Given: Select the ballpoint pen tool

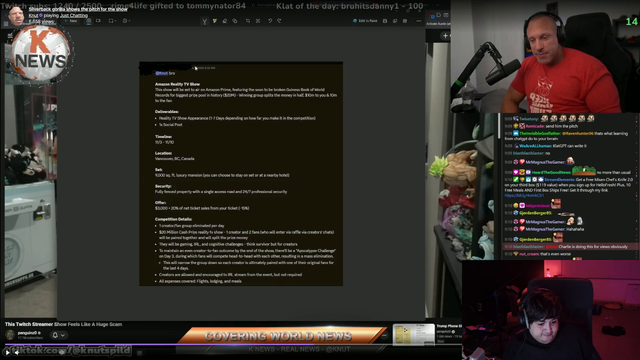Looking at the screenshot, I should click(x=204, y=21).
